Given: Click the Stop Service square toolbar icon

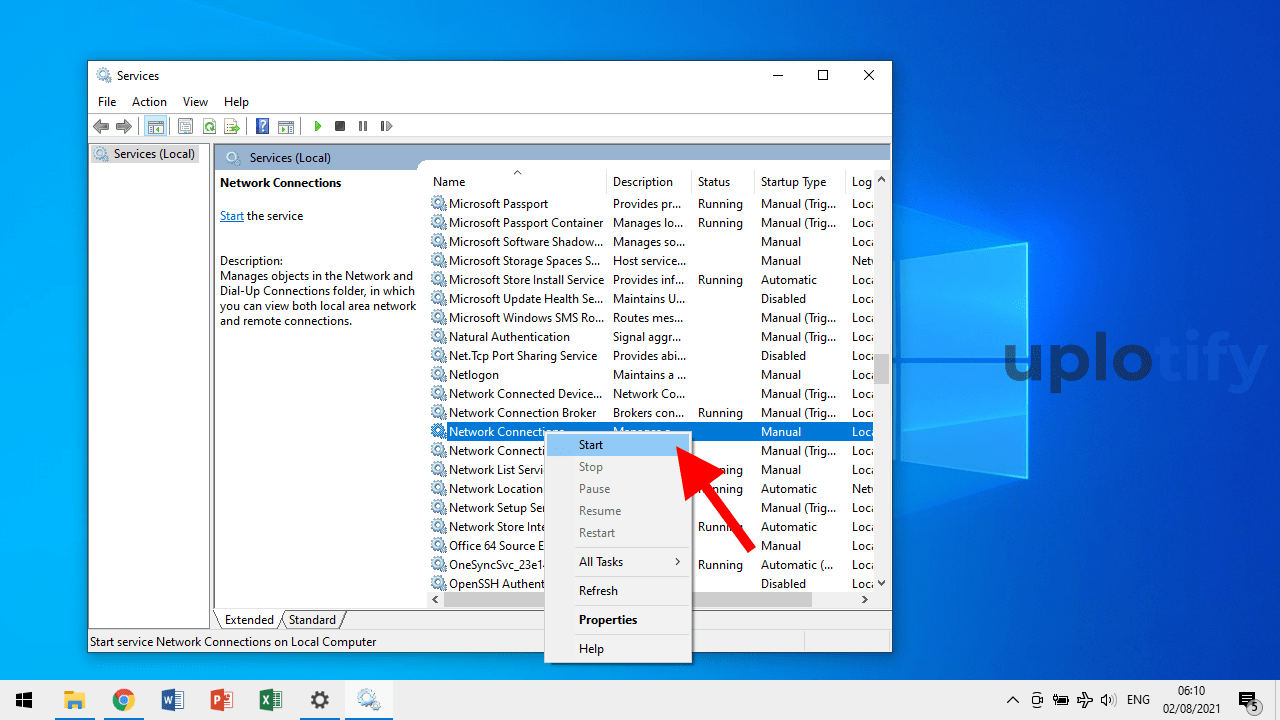Looking at the screenshot, I should (340, 126).
